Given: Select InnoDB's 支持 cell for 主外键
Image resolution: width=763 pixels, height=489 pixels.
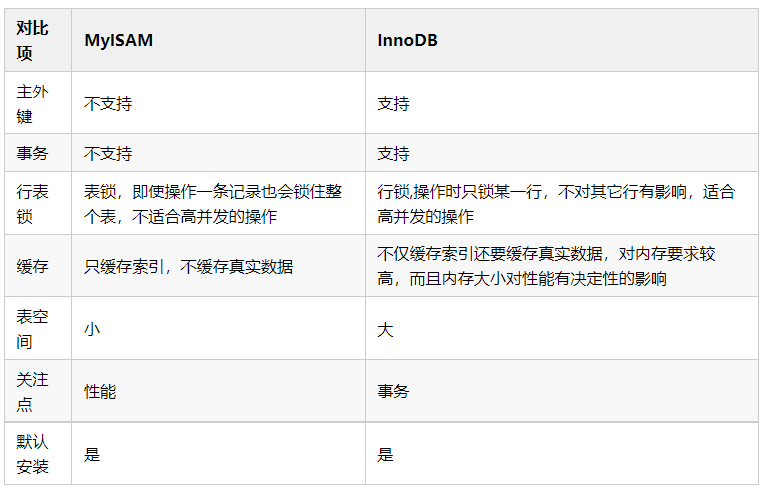Looking at the screenshot, I should (x=393, y=104).
